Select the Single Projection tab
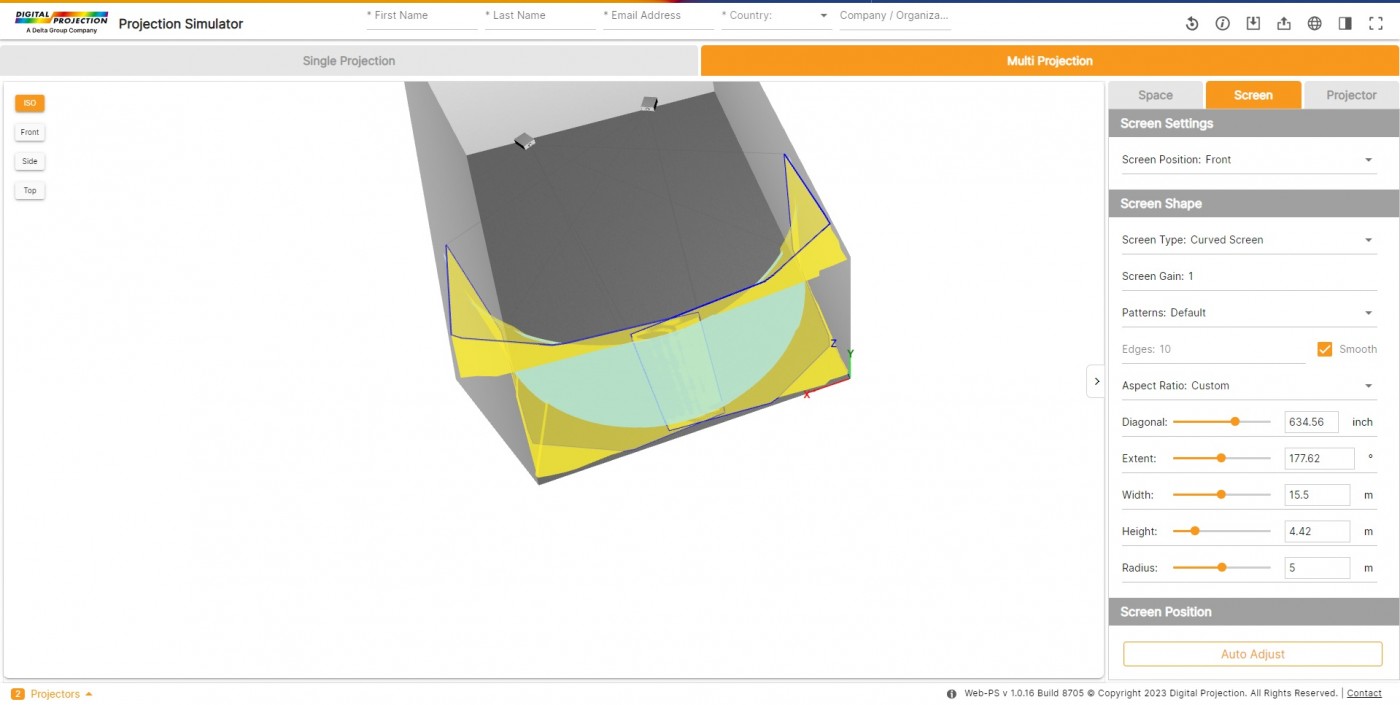The image size is (1400, 705). pyautogui.click(x=349, y=61)
